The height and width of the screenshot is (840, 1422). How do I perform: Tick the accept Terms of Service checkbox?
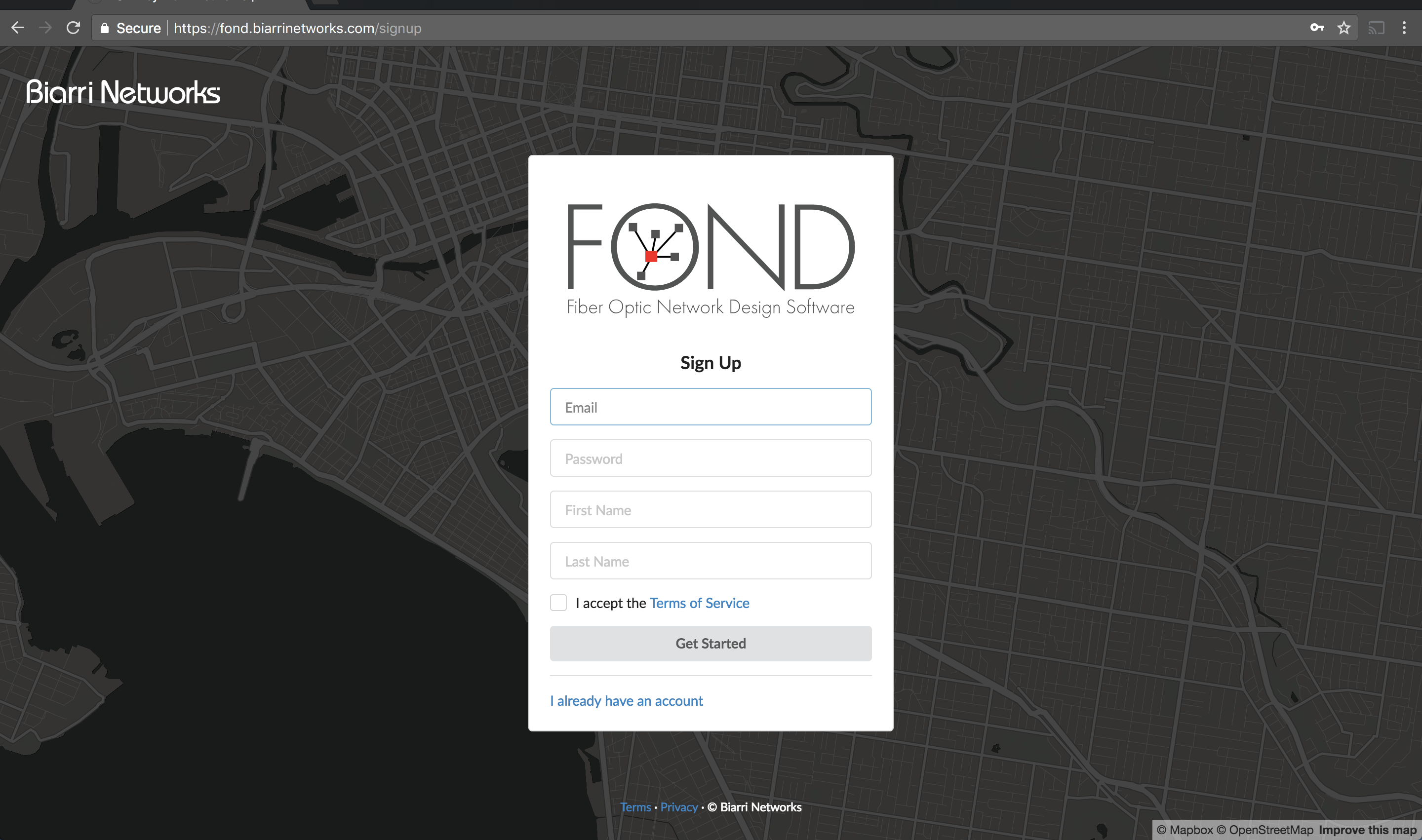(558, 603)
